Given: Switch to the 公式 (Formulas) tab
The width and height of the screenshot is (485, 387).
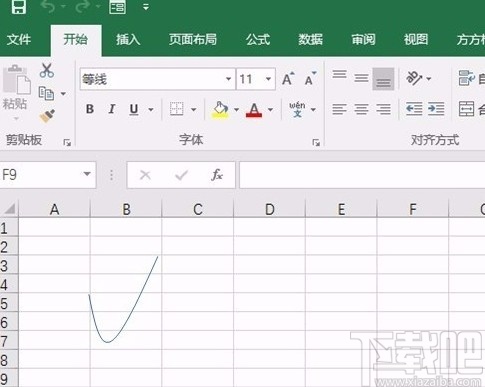Looking at the screenshot, I should [x=258, y=40].
